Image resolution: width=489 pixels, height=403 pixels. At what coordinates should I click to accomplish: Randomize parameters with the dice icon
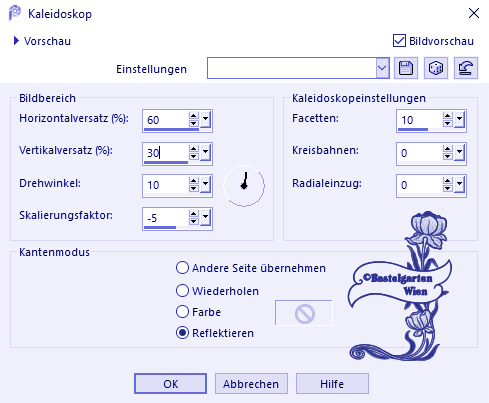coord(436,68)
